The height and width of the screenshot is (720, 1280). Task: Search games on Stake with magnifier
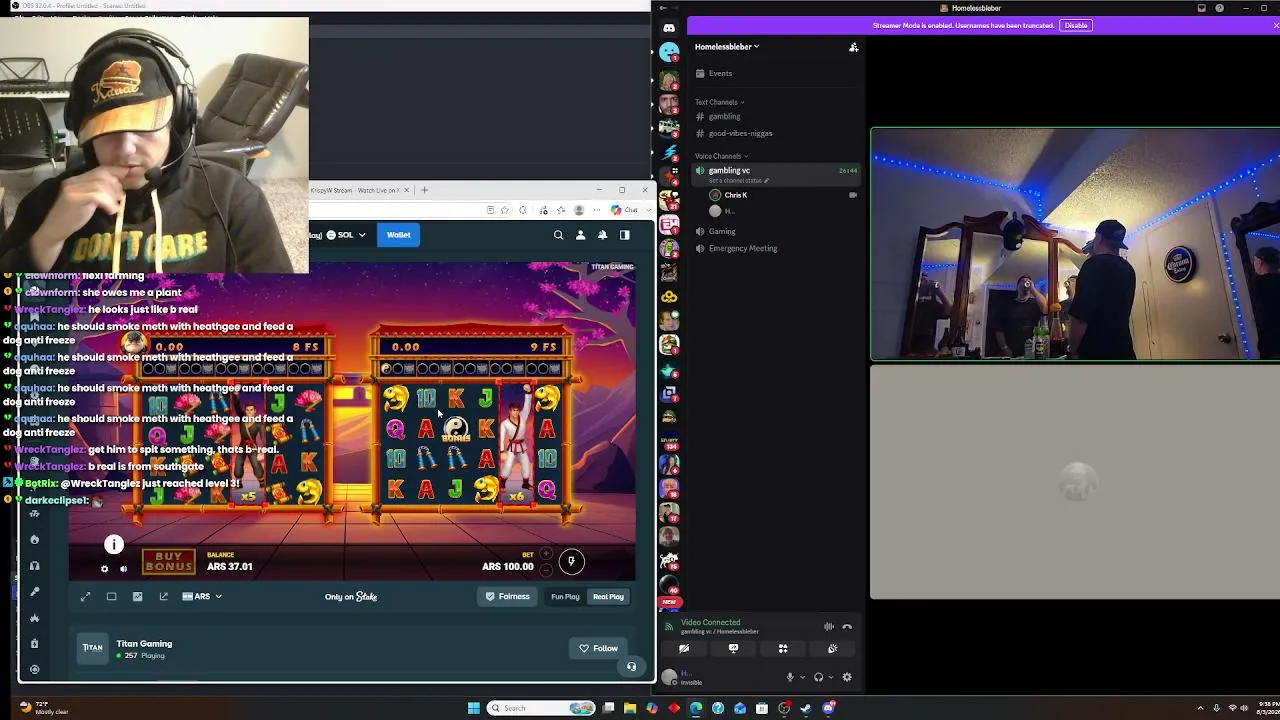558,235
